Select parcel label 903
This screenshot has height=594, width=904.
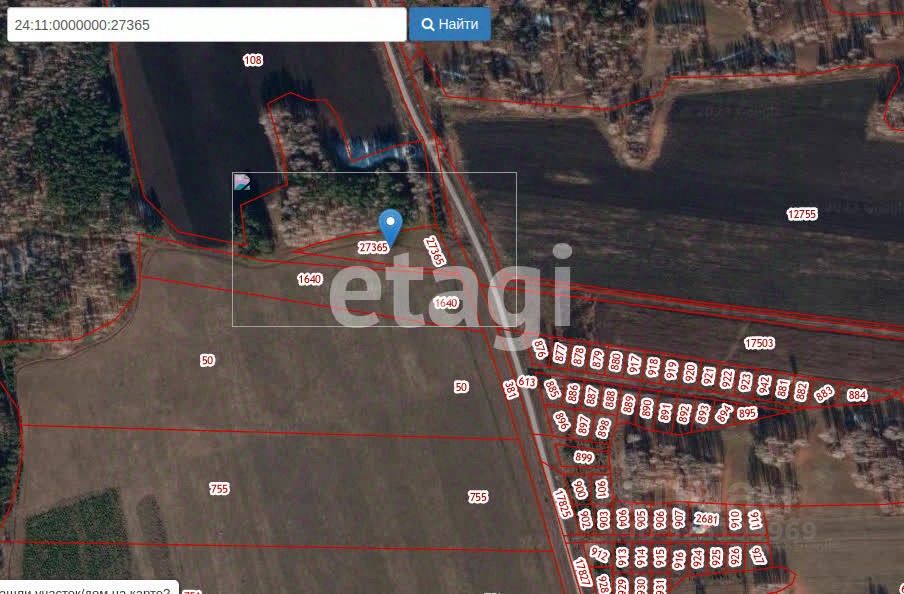coord(603,519)
